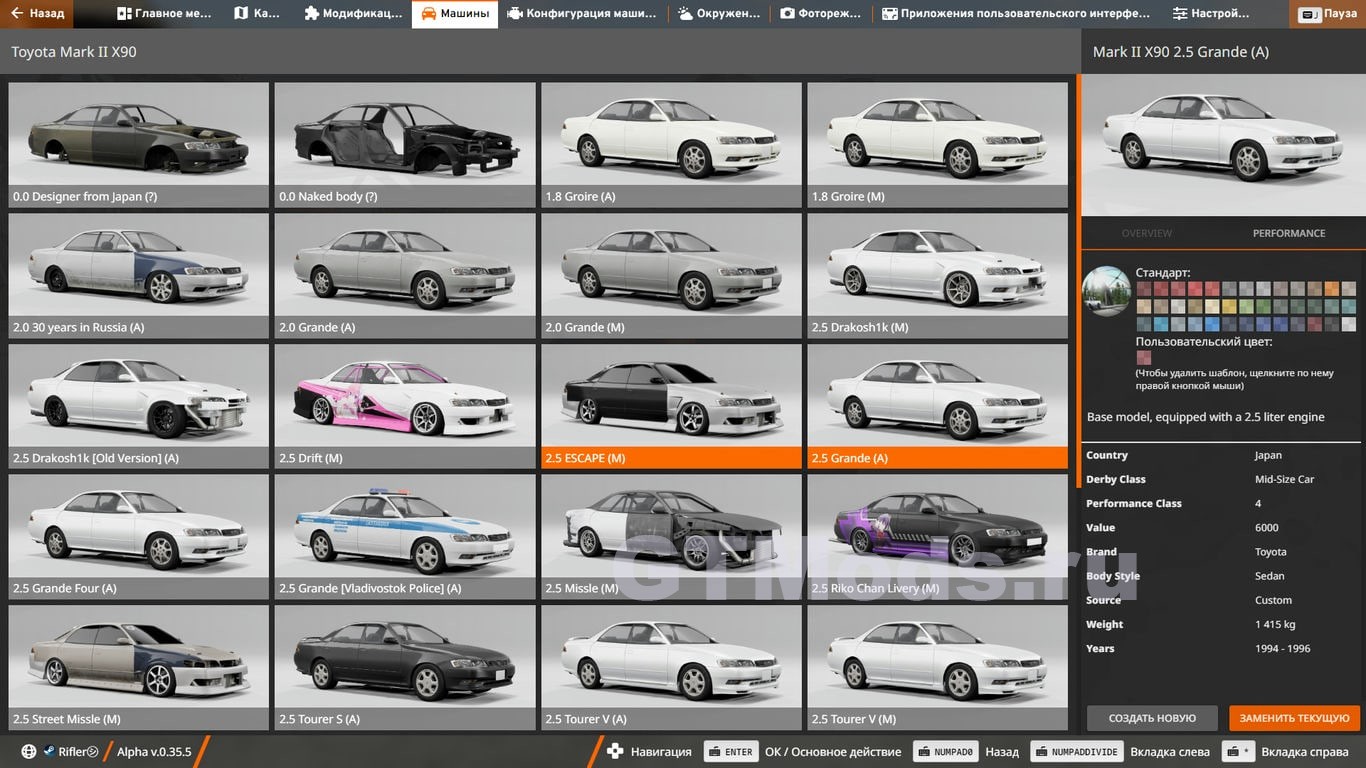Open Окружение weather icon tab
Image resolution: width=1366 pixels, height=768 pixels.
pos(720,14)
